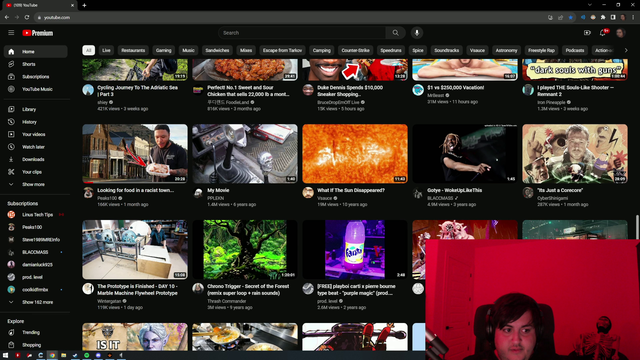Open Shorts in the sidebar
Screen dimensions: 640x360
(36, 64)
